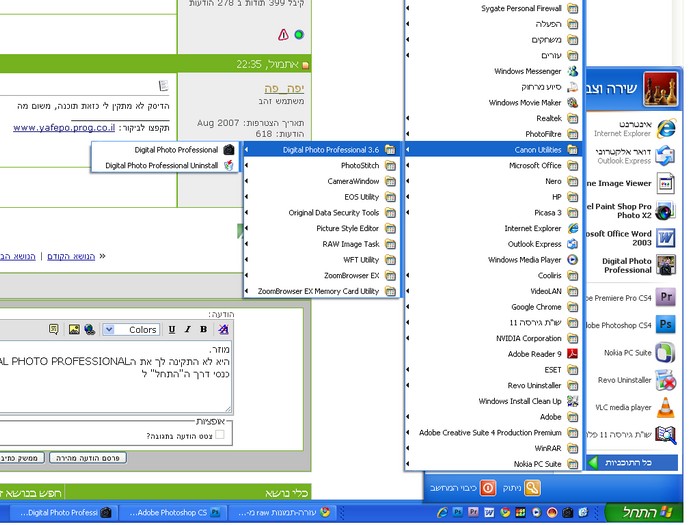This screenshot has width=700, height=525.
Task: Click the report post warning triangle icon
Action: 283,34
